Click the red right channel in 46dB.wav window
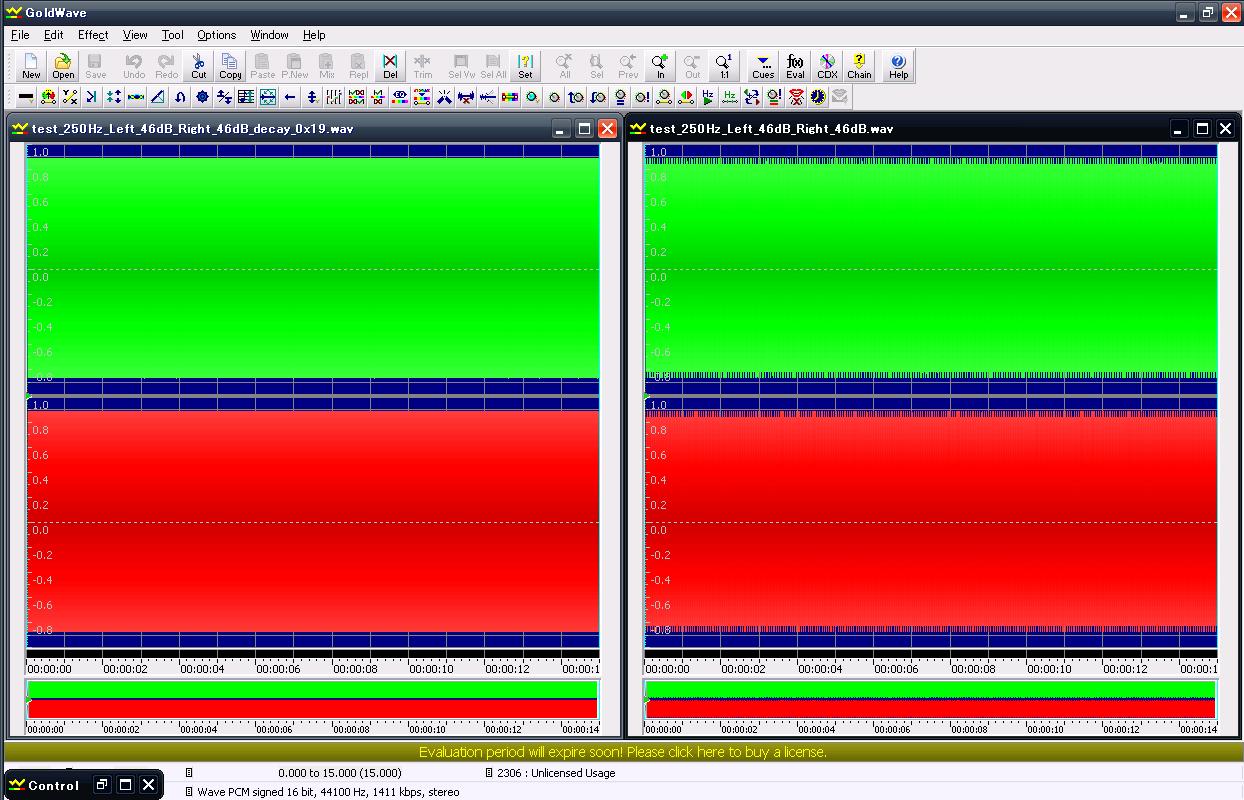The width and height of the screenshot is (1244, 800). click(931, 522)
